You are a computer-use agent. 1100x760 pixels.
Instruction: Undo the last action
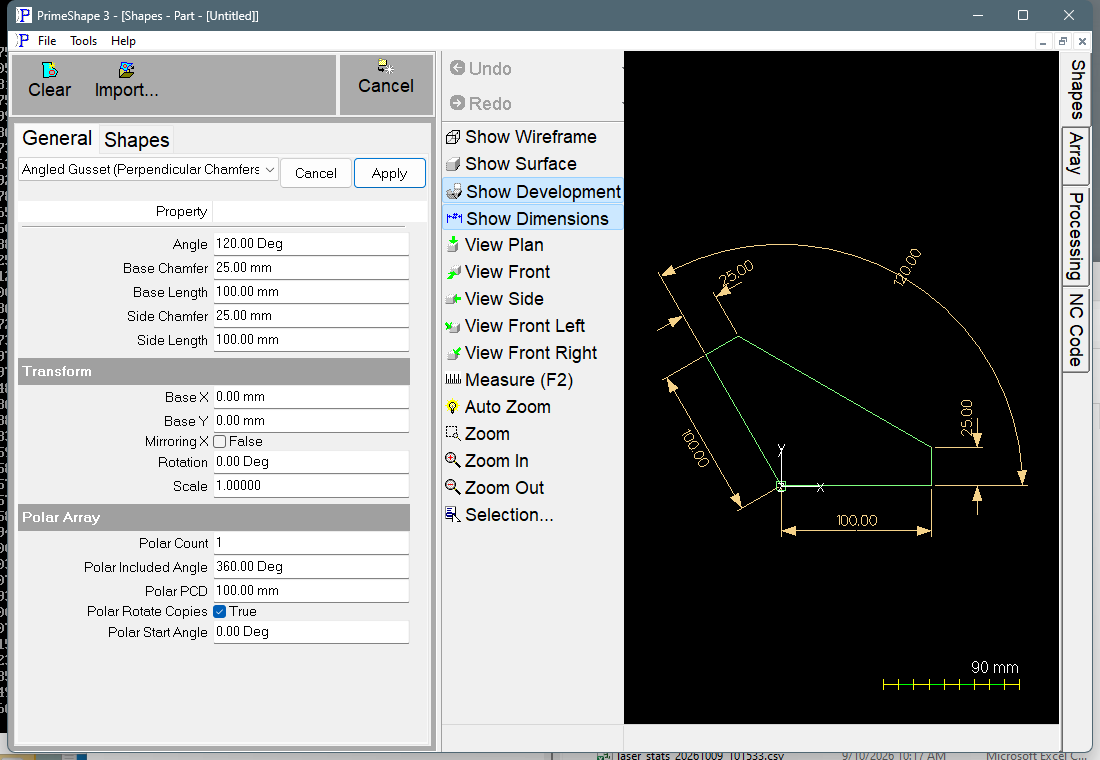[481, 68]
